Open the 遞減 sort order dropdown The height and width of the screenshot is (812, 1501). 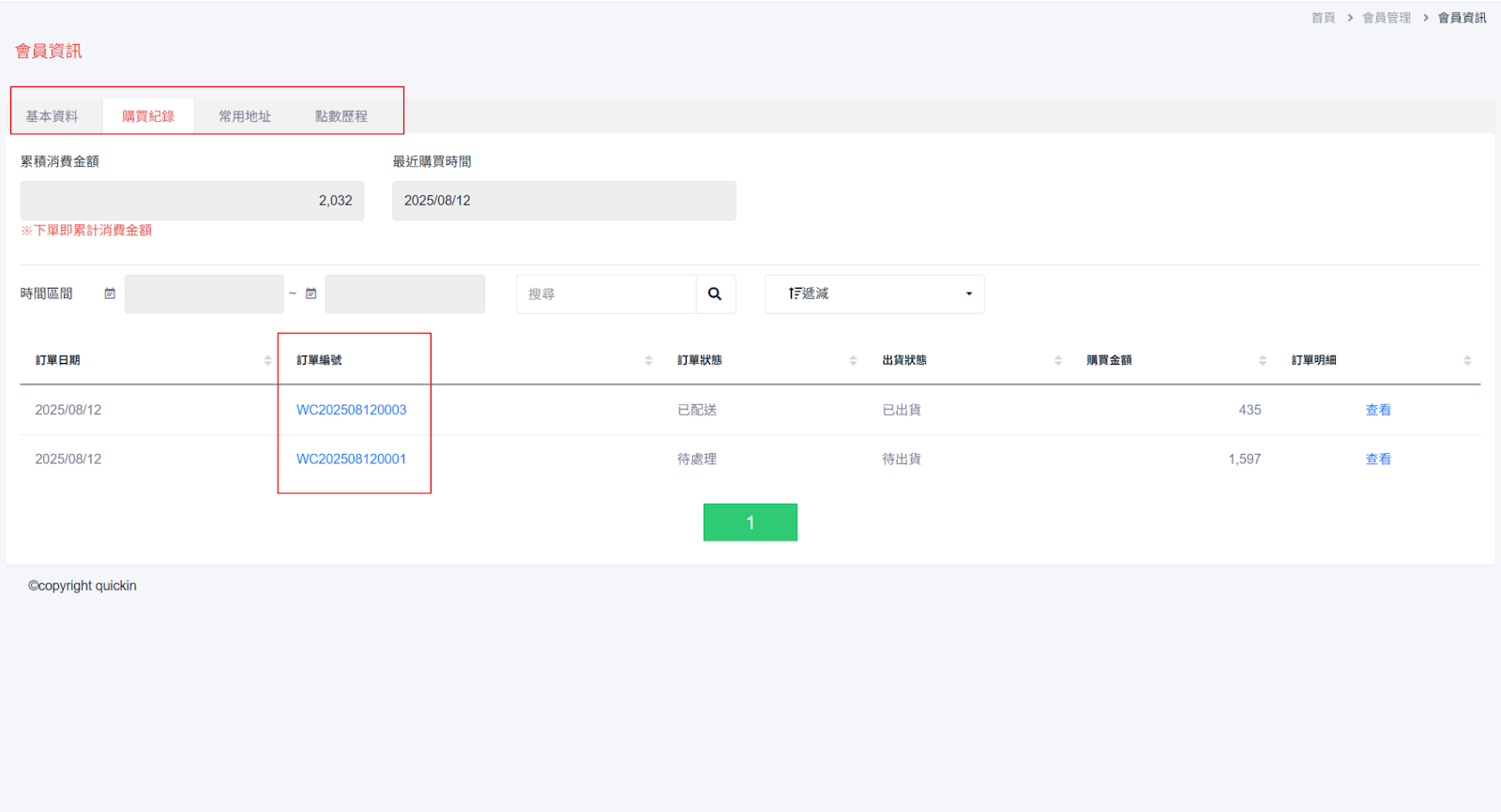coord(874,293)
